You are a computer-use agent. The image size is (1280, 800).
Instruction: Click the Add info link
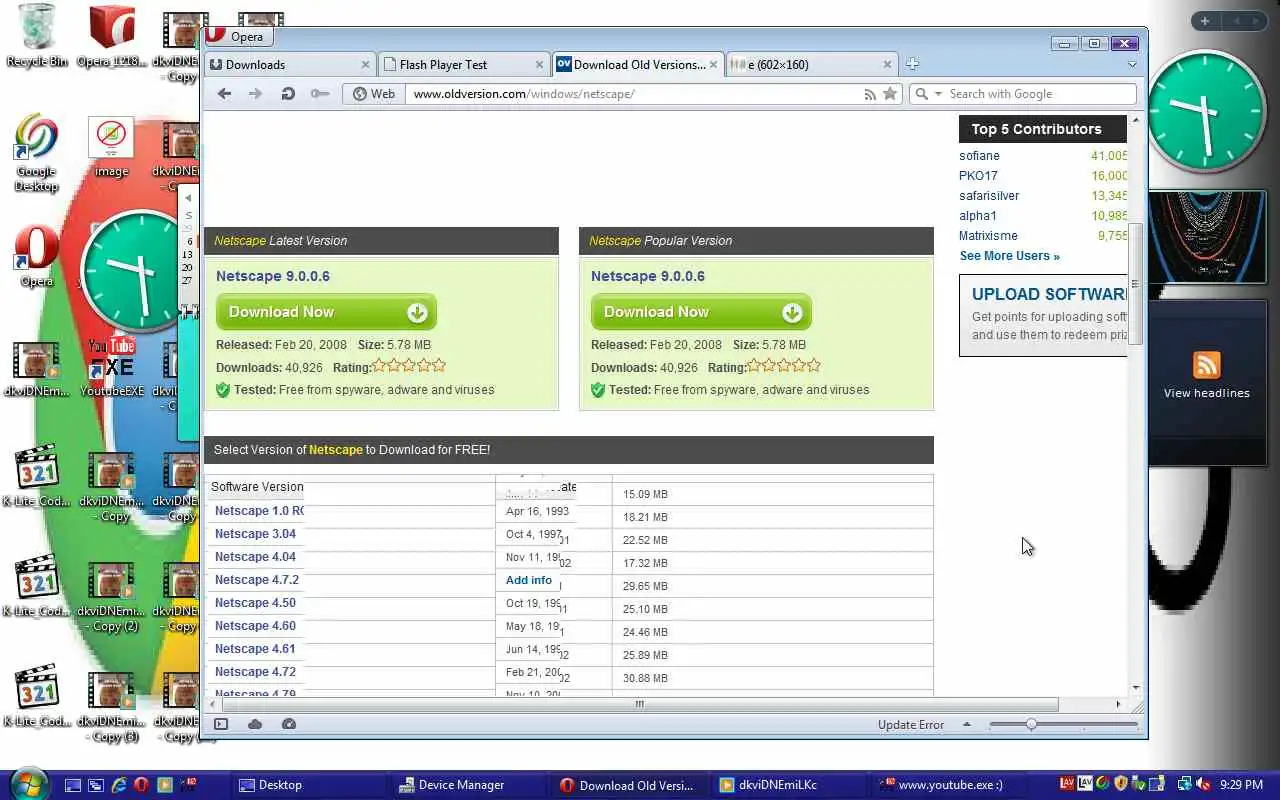point(529,580)
